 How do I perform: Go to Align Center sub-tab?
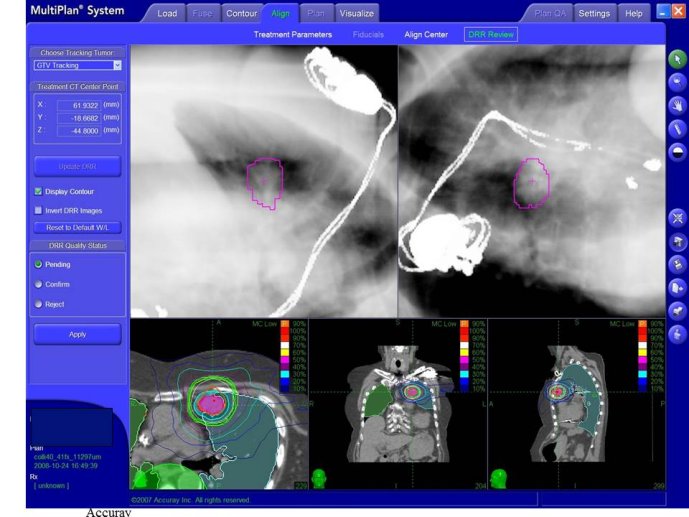point(426,35)
